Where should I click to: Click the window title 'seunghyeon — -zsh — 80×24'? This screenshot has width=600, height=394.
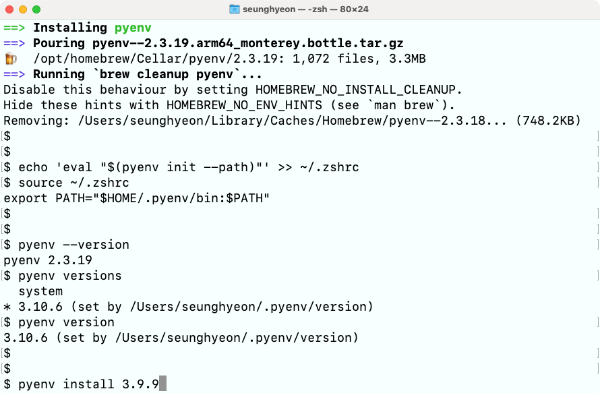point(305,9)
